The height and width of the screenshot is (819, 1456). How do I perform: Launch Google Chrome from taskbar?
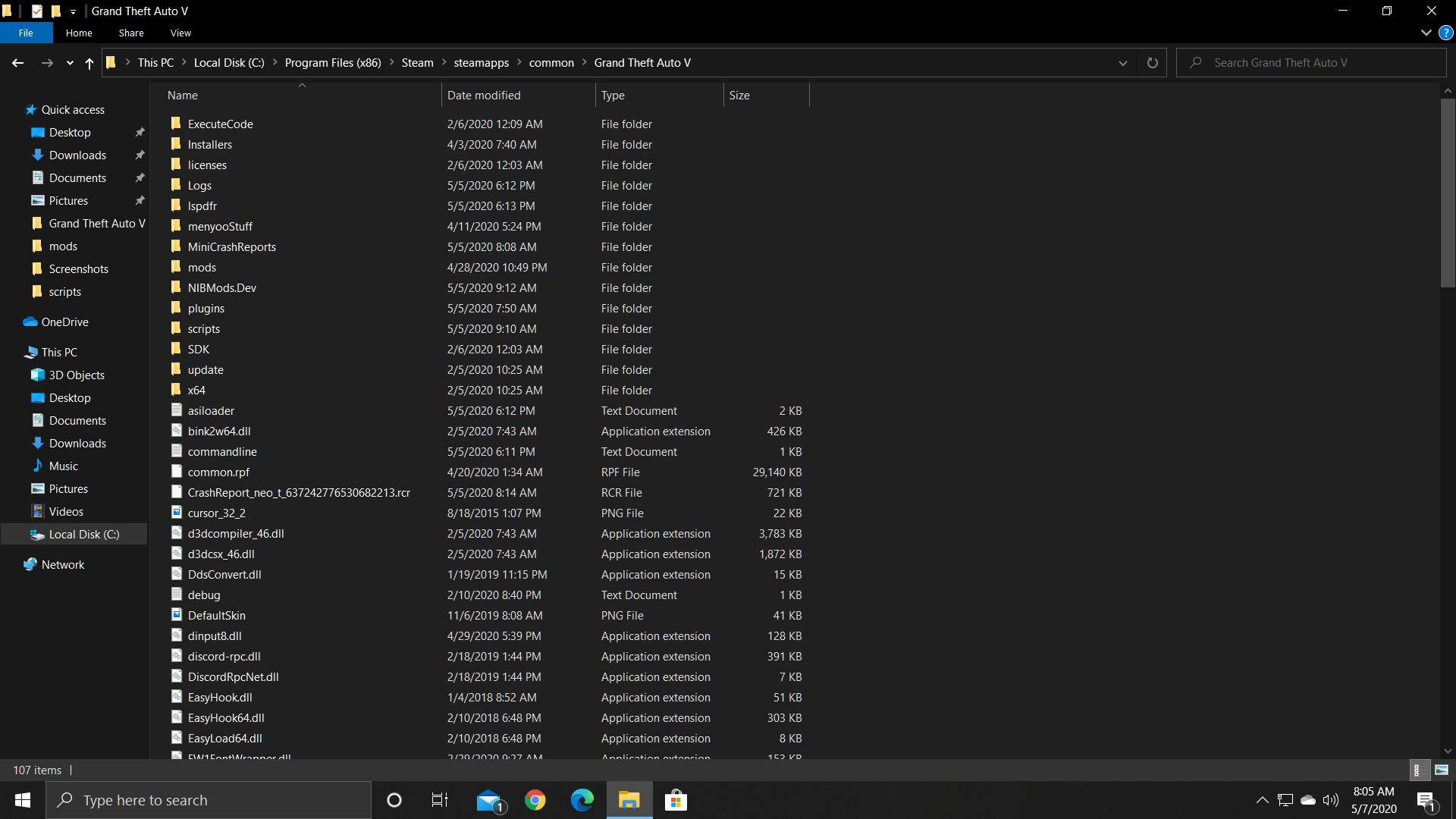tap(535, 800)
